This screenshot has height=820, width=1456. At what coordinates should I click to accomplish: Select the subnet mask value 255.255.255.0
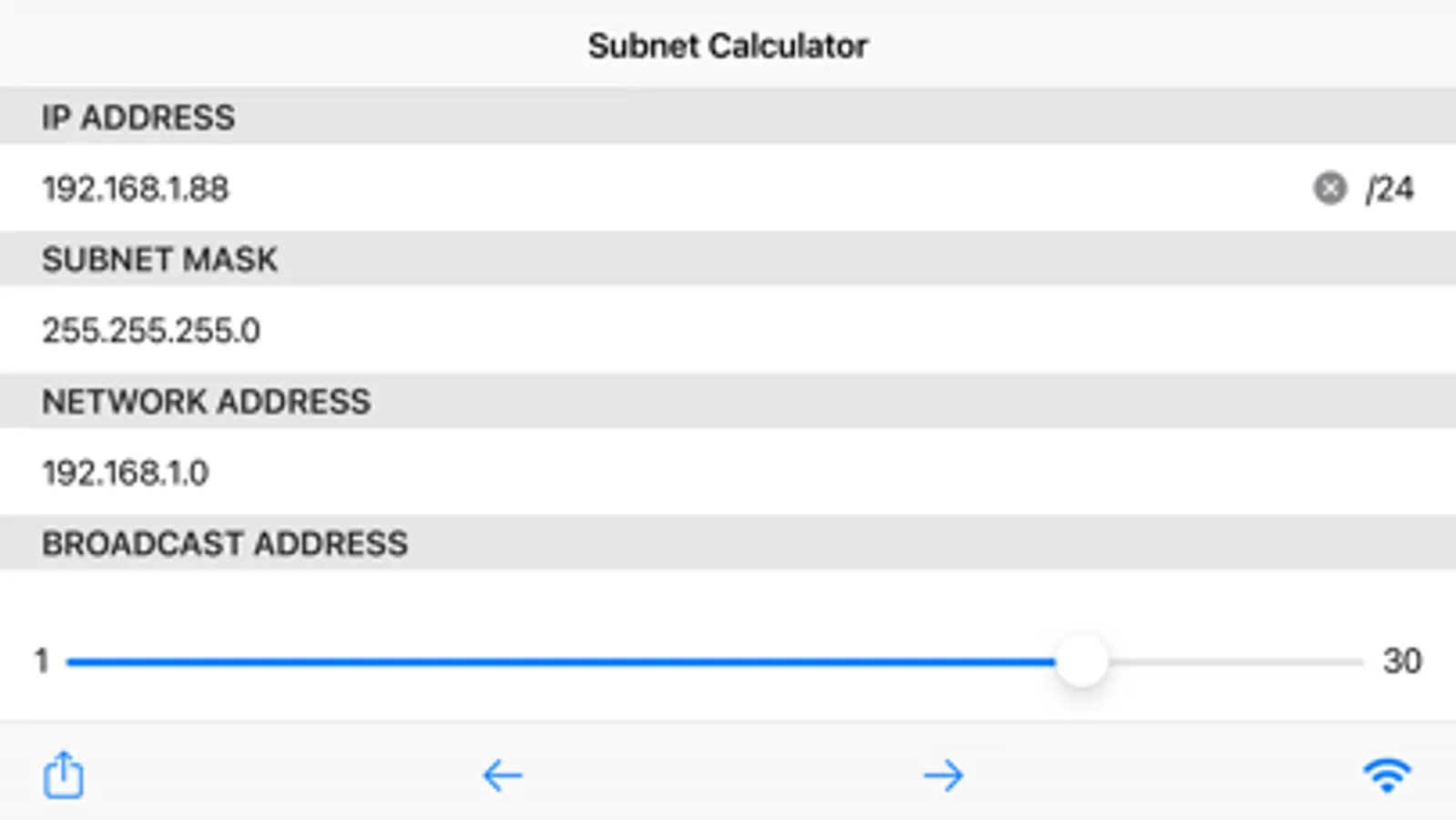151,330
